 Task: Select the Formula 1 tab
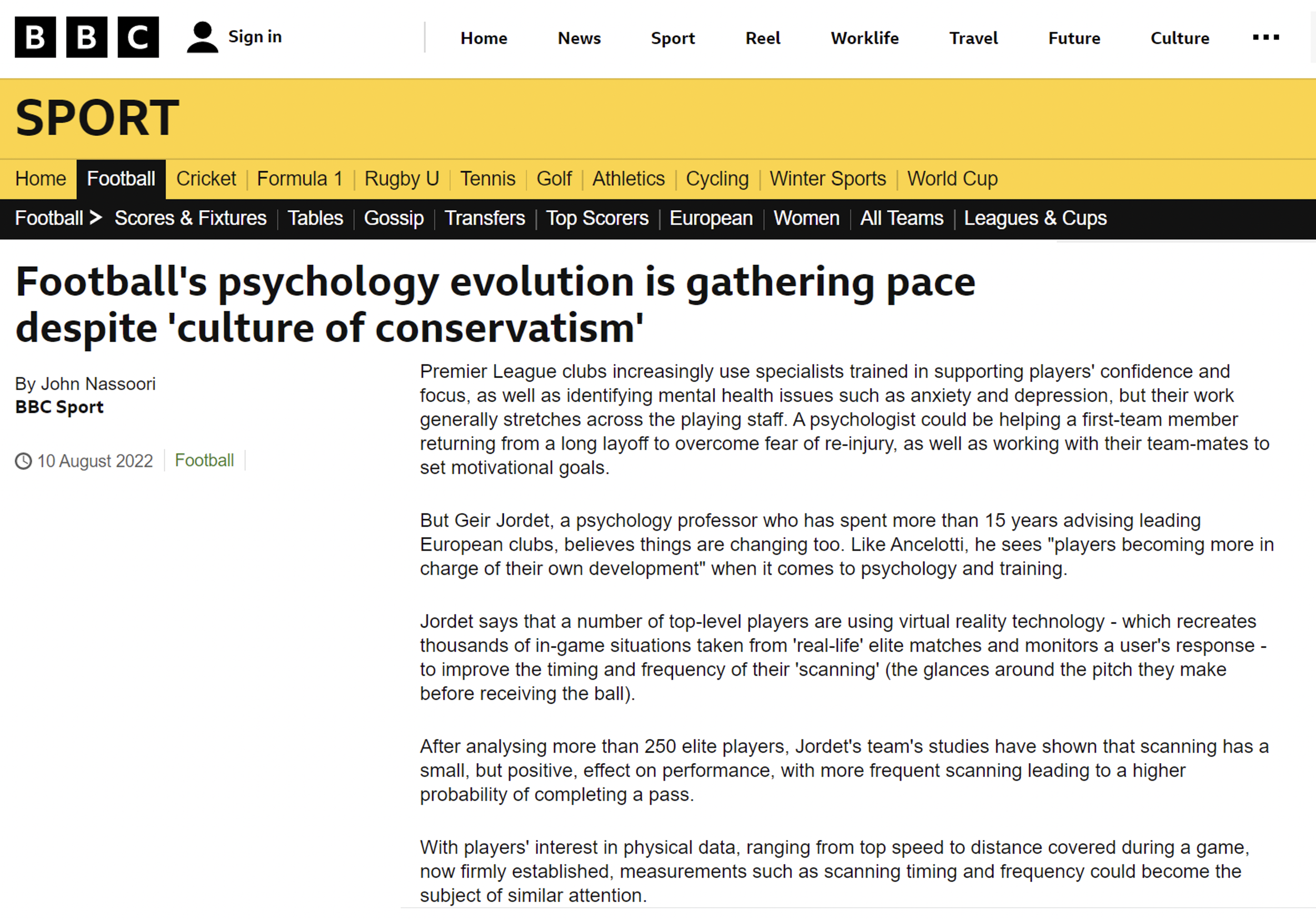coord(300,179)
